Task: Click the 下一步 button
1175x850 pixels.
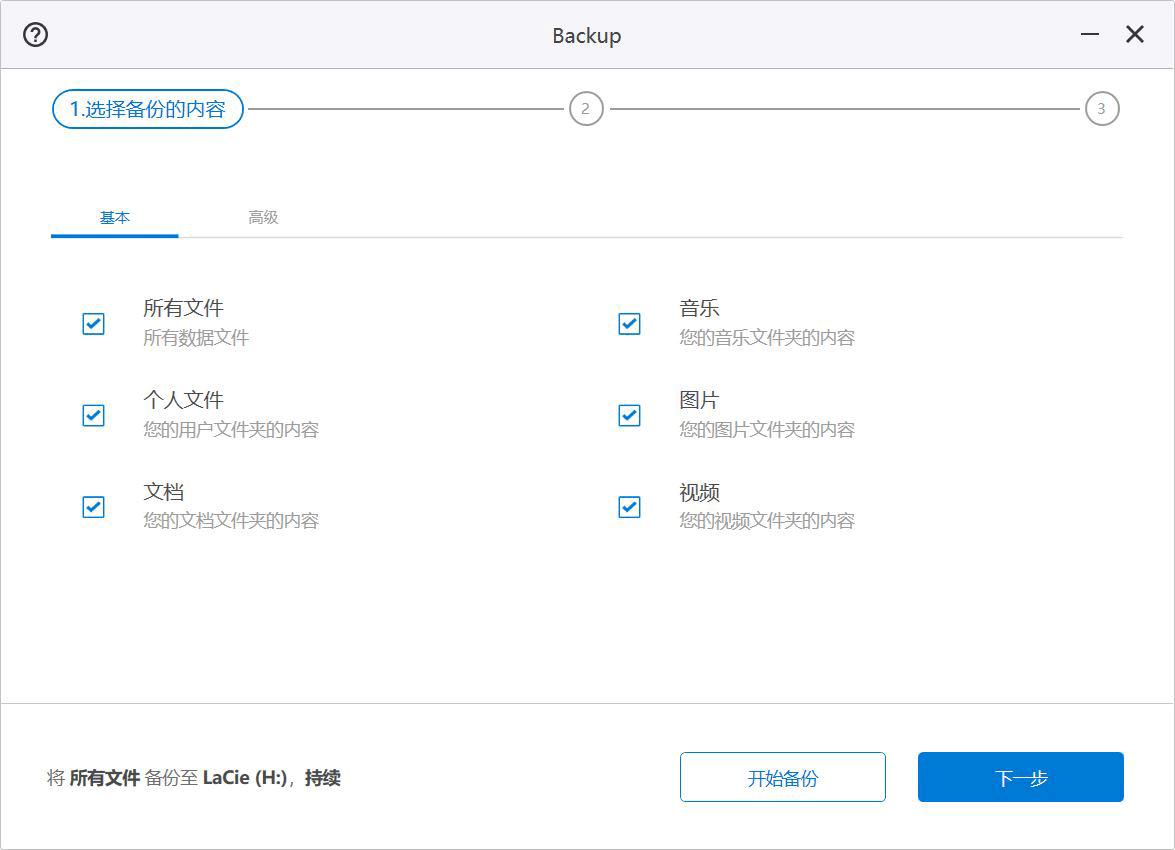Action: tap(1020, 777)
